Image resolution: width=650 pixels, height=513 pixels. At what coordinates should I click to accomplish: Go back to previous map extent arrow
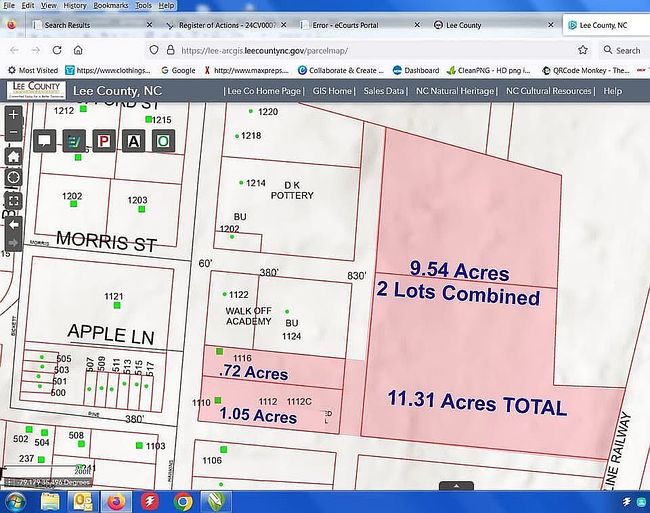(x=13, y=224)
